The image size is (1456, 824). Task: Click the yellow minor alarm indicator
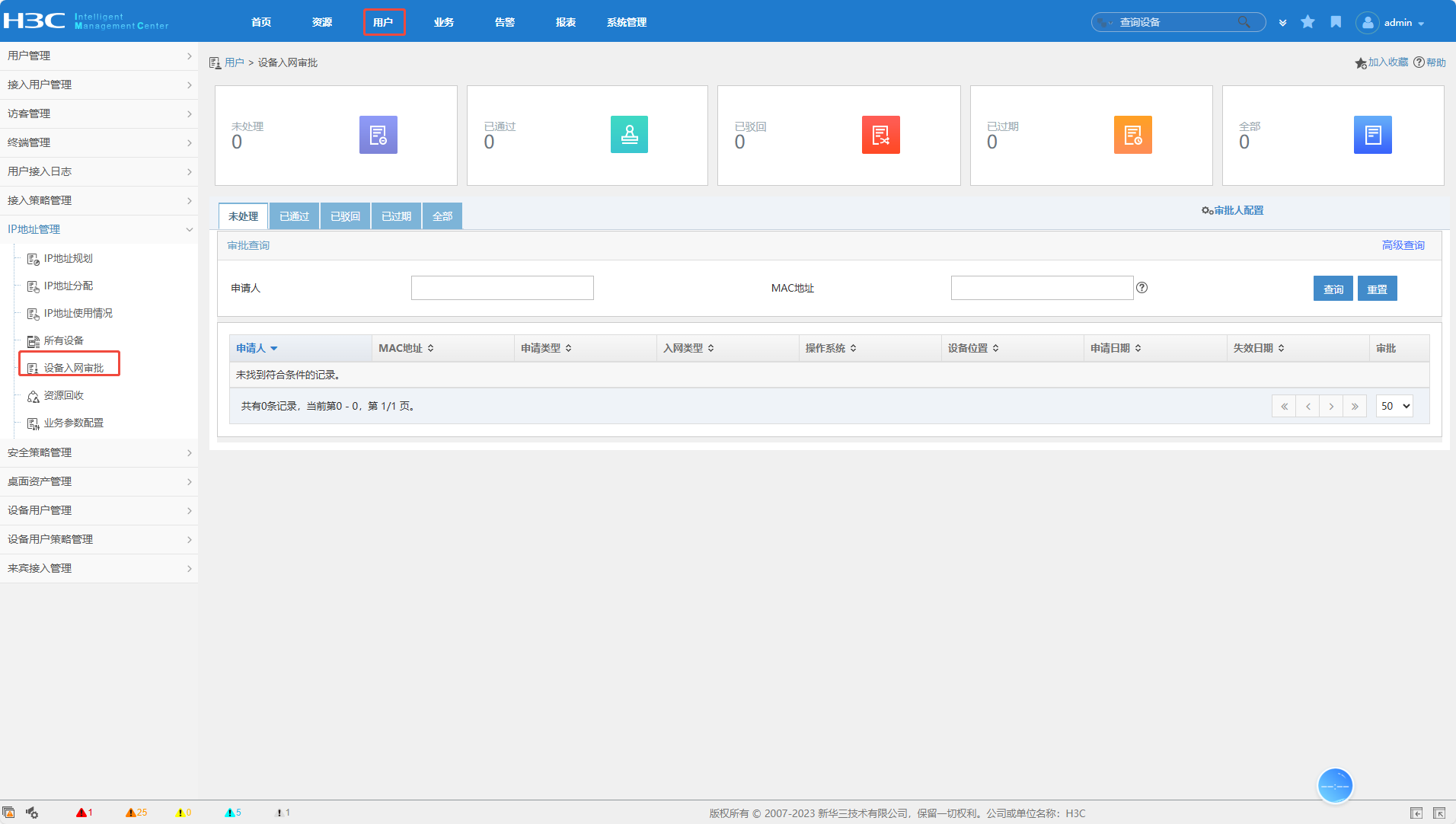184,813
